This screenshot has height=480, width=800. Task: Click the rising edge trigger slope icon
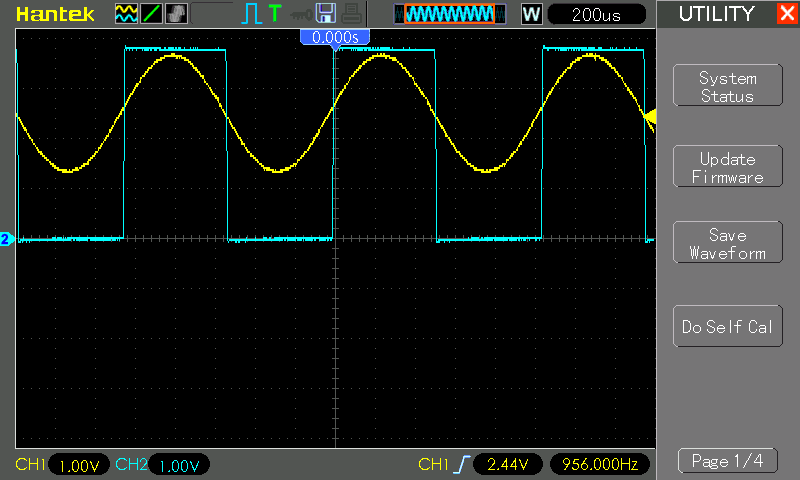click(461, 464)
